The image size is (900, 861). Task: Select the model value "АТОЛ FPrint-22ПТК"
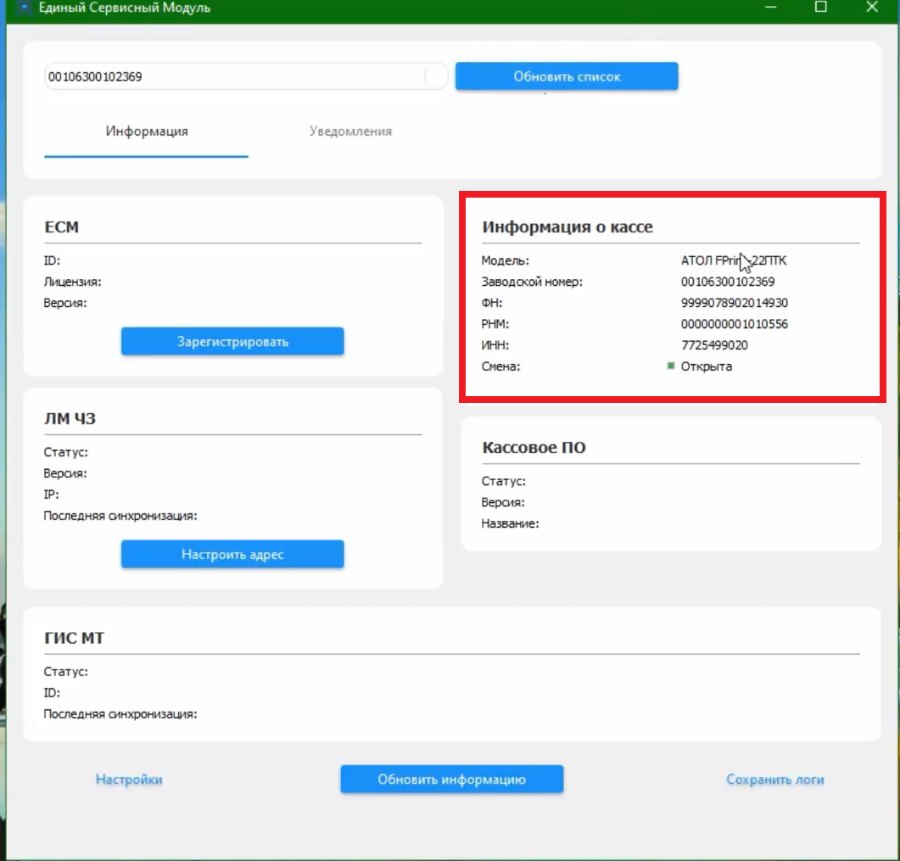point(734,261)
